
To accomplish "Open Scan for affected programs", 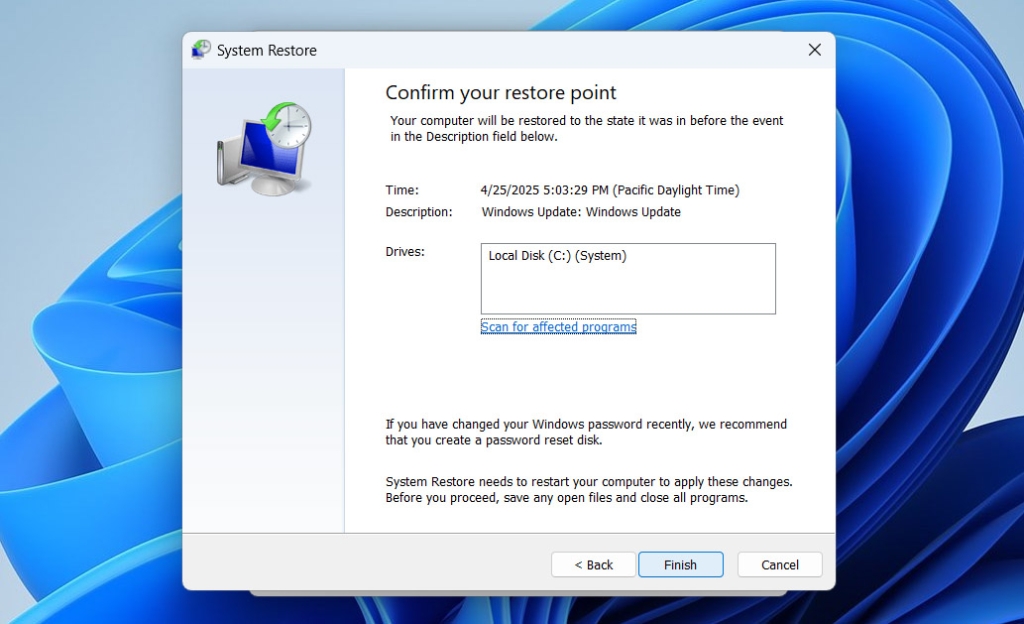I will [558, 326].
